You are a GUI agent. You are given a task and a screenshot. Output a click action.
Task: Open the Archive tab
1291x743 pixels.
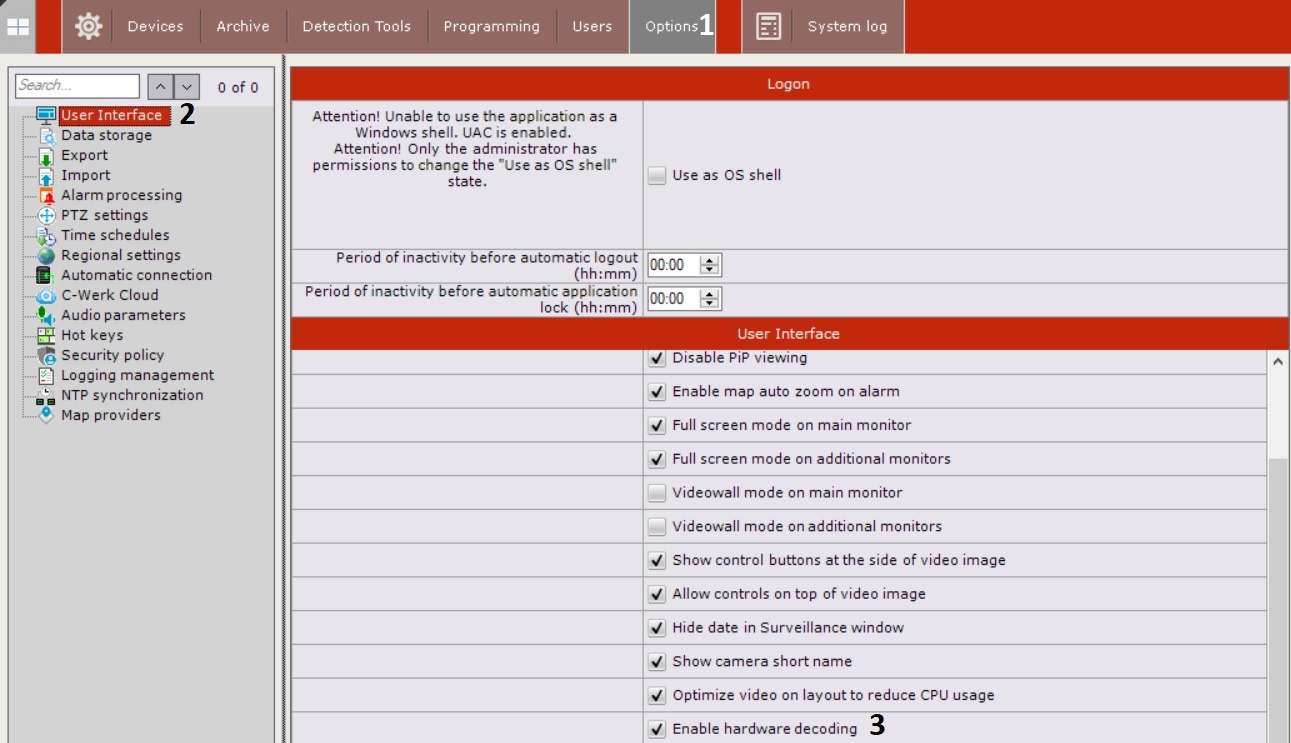[x=243, y=27]
